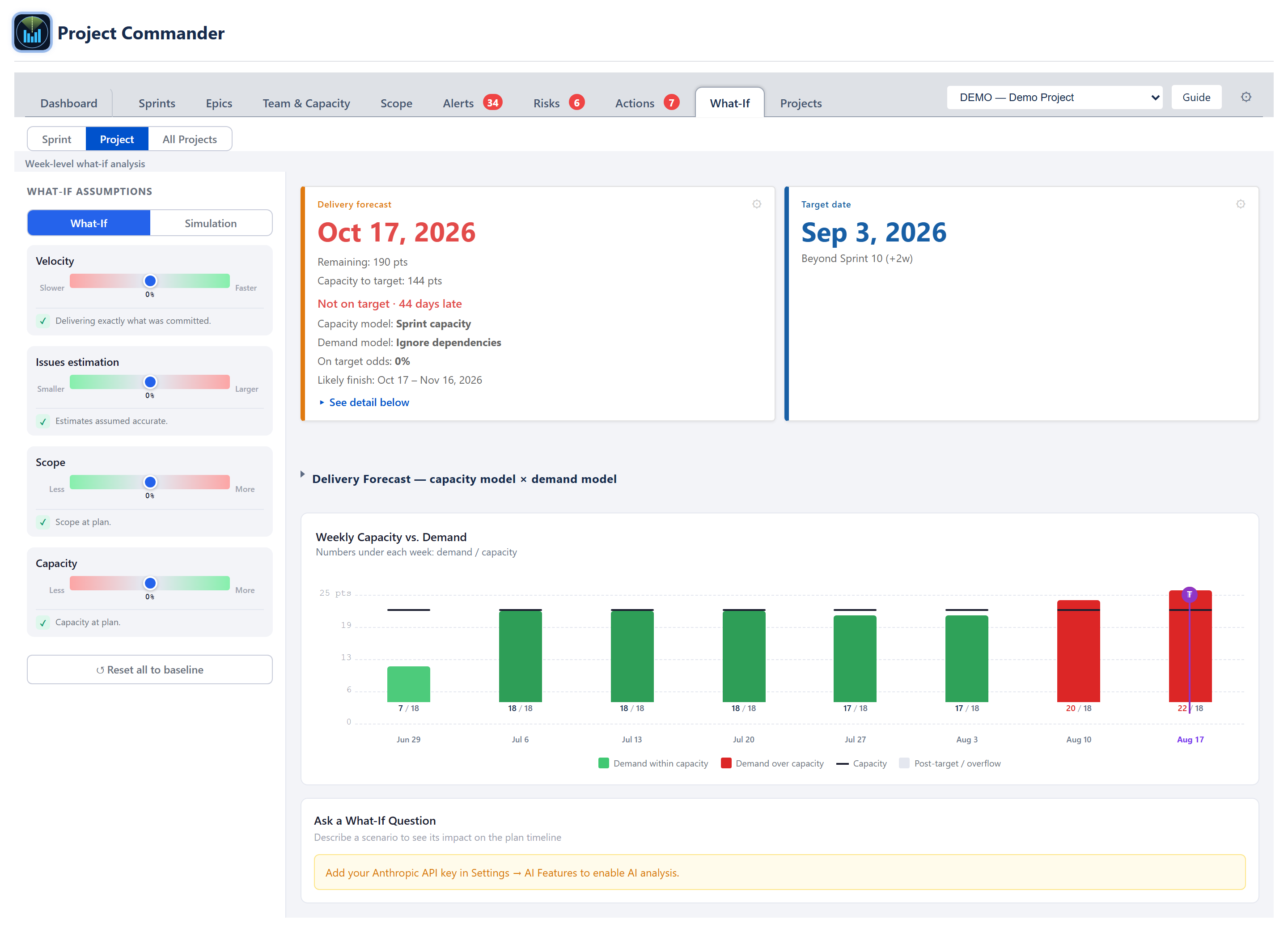This screenshot has width=1288, height=932.
Task: Click the Aug 3 demand bar
Action: [x=966, y=659]
